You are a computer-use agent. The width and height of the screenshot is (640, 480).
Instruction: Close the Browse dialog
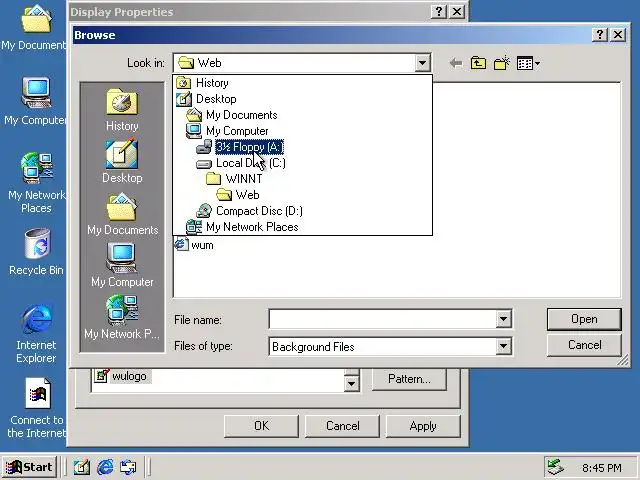coord(618,35)
